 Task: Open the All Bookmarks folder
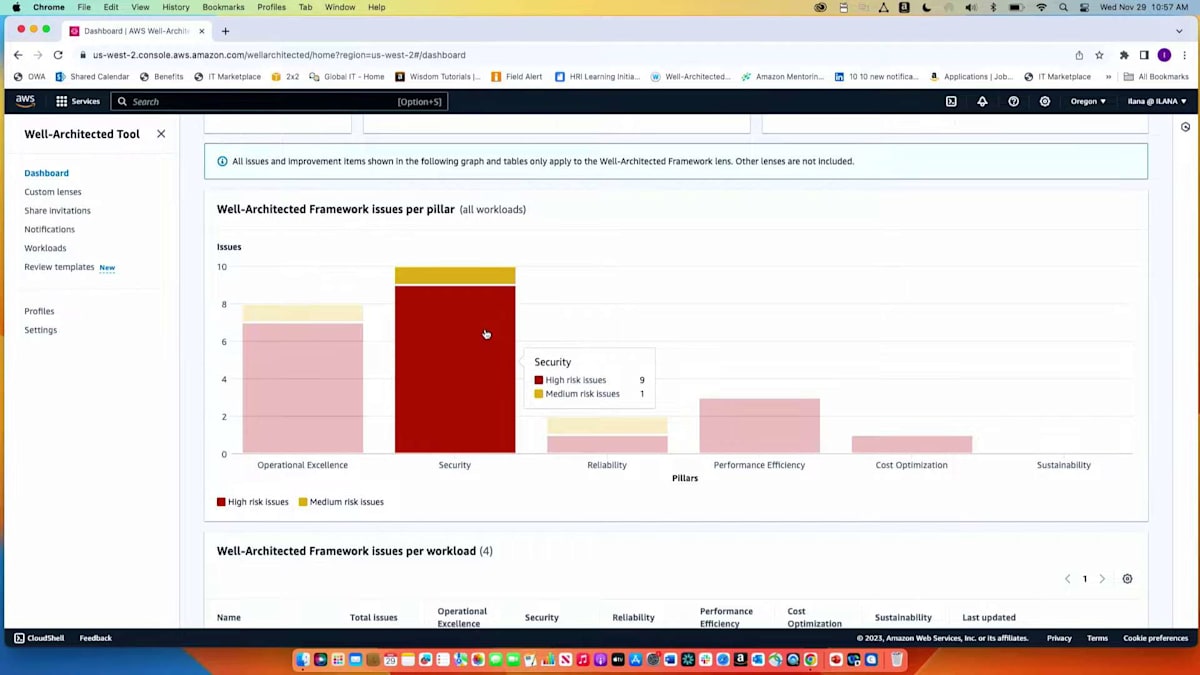coord(1156,77)
